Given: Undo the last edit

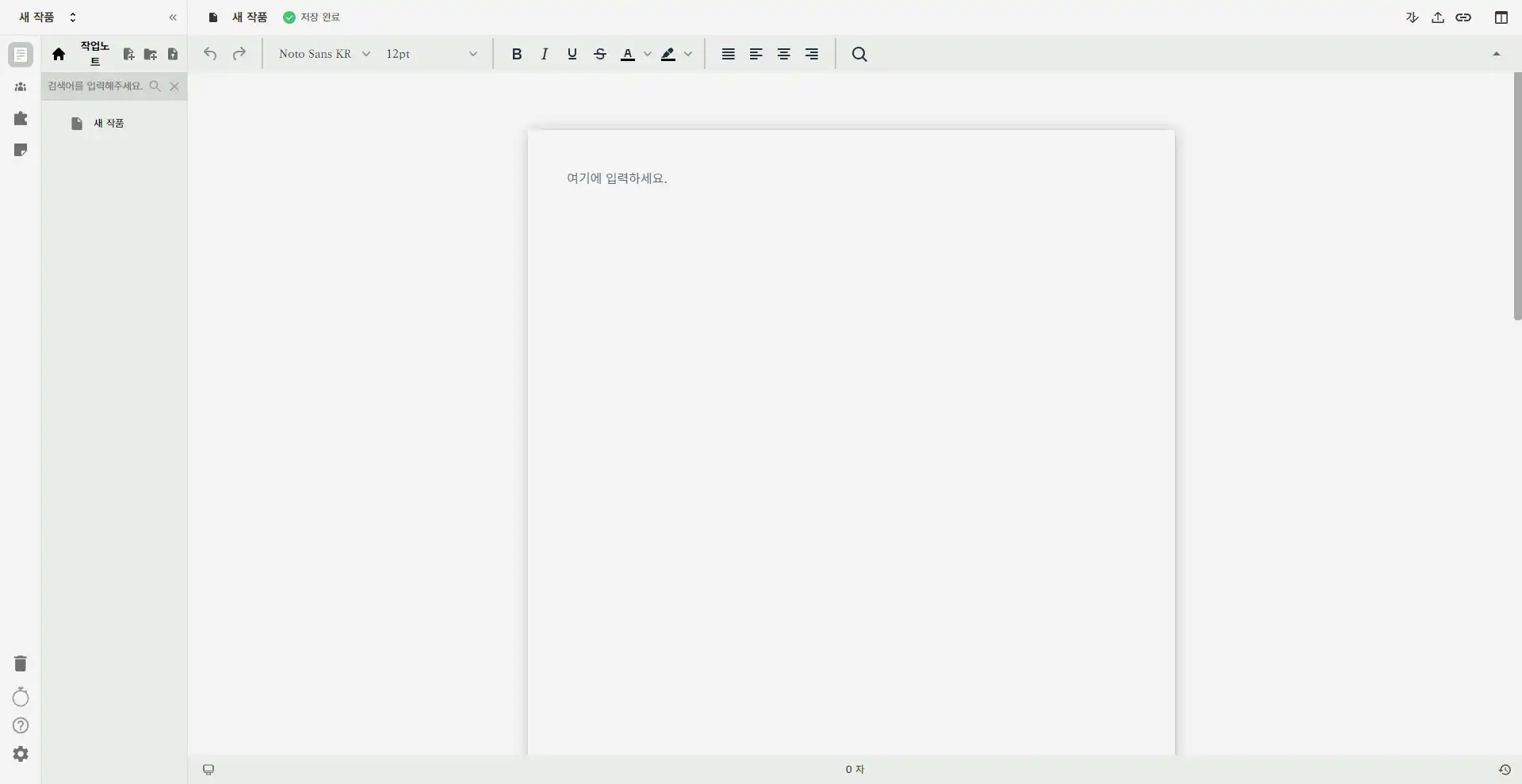Looking at the screenshot, I should (x=210, y=54).
